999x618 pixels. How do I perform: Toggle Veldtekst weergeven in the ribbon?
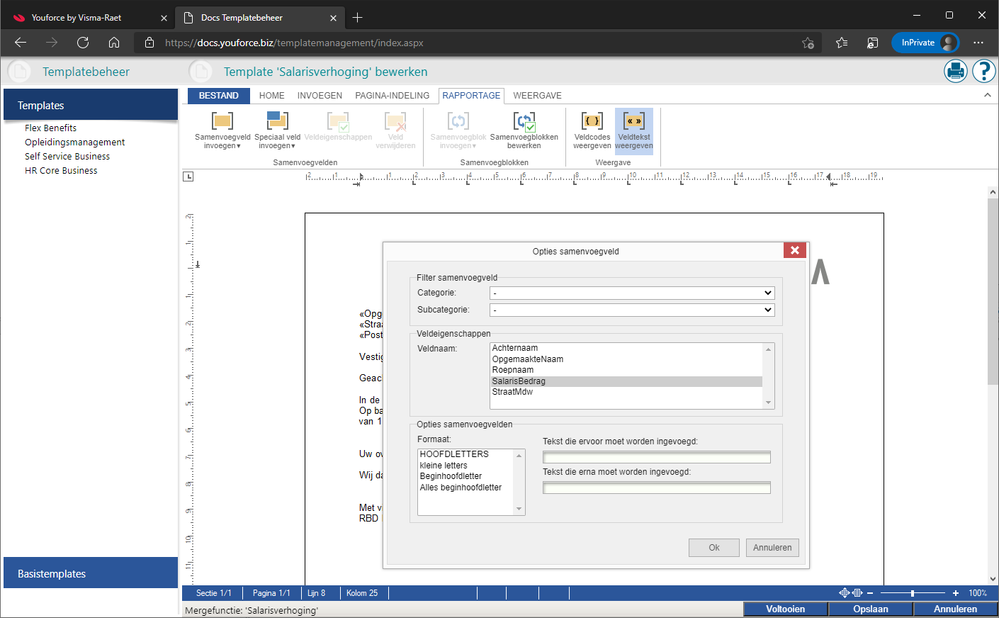click(x=634, y=122)
